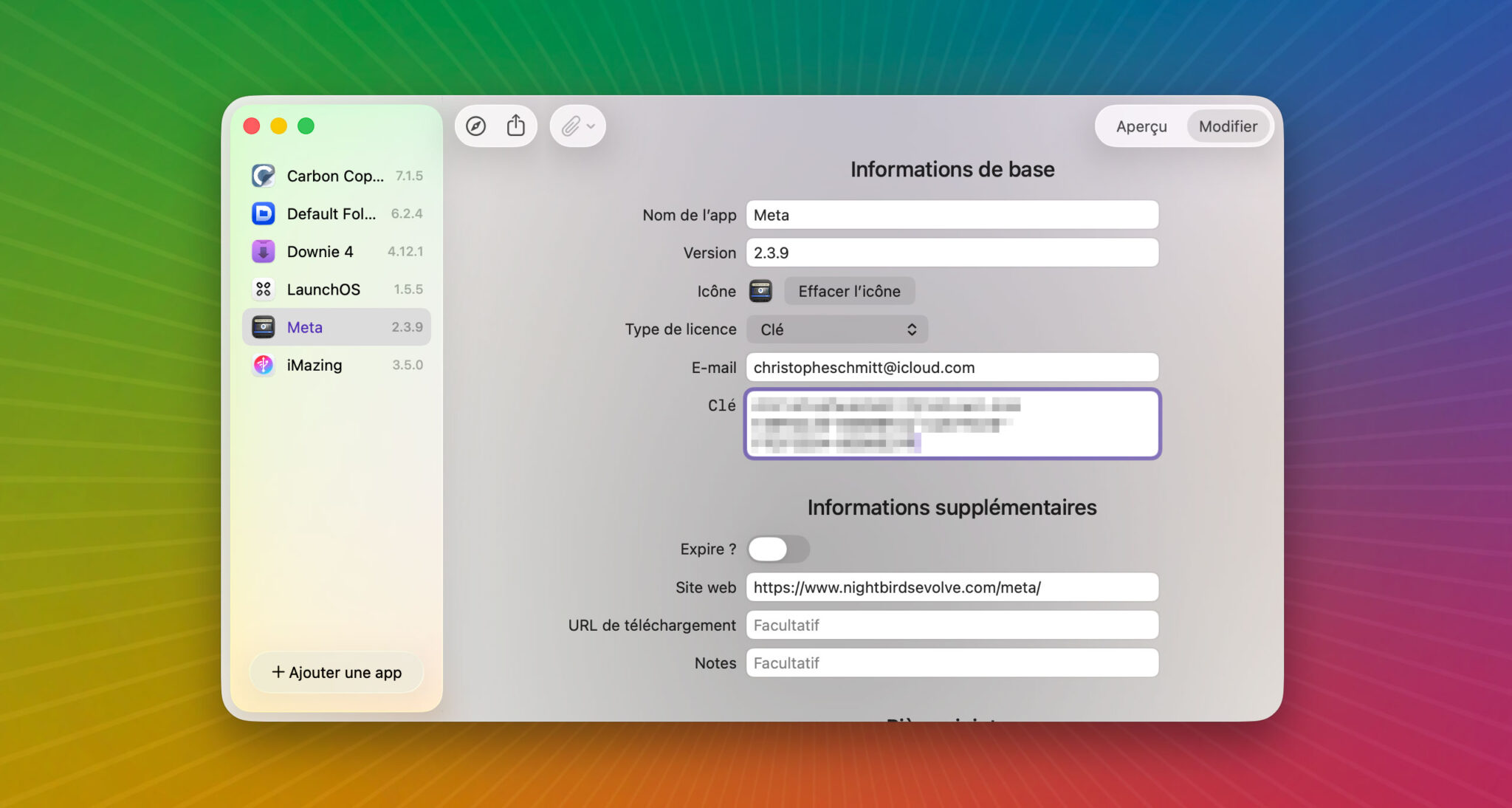
Task: Open the paperclip attachment dropdown
Action: pos(578,126)
